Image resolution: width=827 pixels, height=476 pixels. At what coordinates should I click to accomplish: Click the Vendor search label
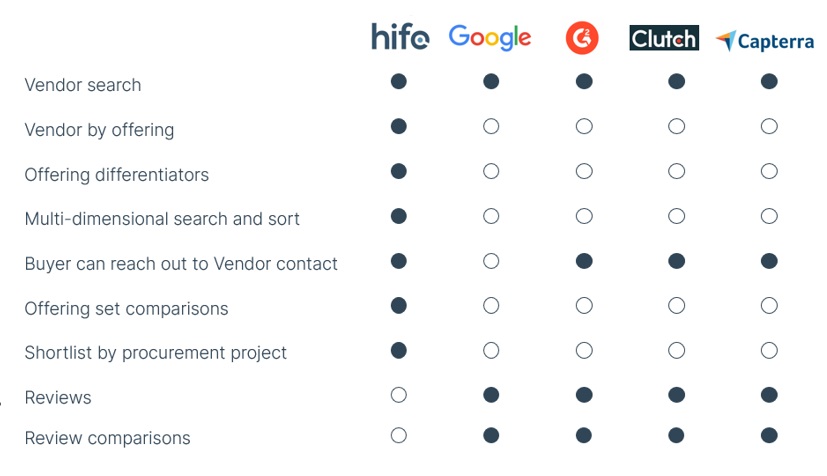(83, 85)
